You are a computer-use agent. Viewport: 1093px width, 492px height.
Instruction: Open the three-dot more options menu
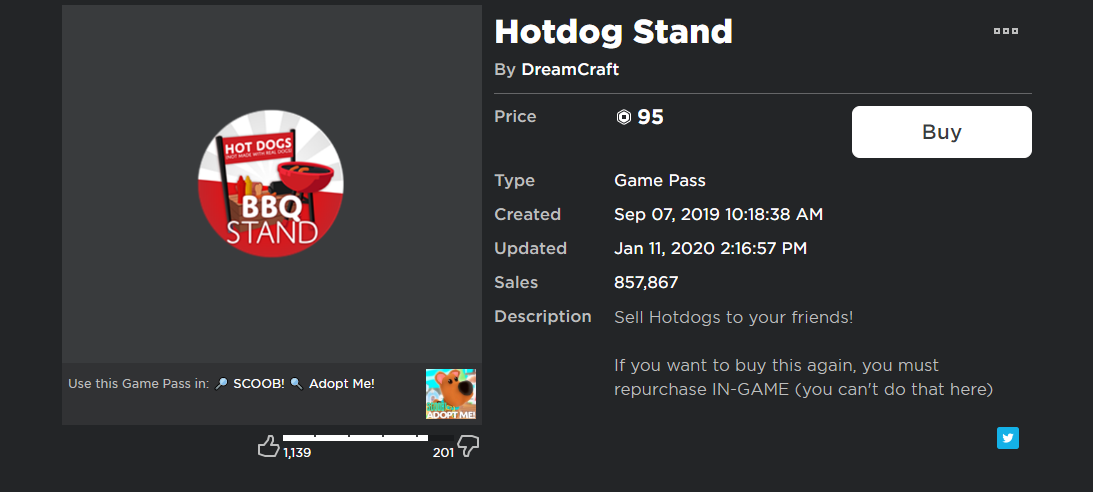point(1005,31)
